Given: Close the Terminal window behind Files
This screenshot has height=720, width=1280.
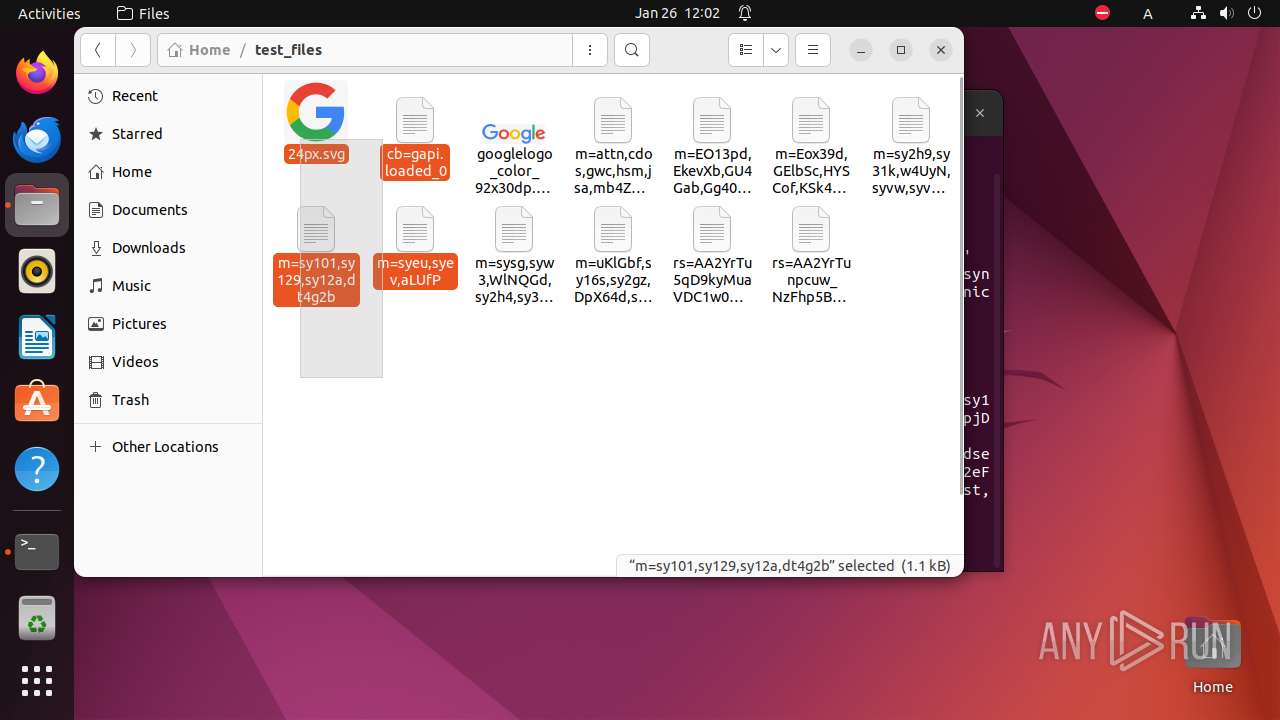Looking at the screenshot, I should click(x=980, y=114).
